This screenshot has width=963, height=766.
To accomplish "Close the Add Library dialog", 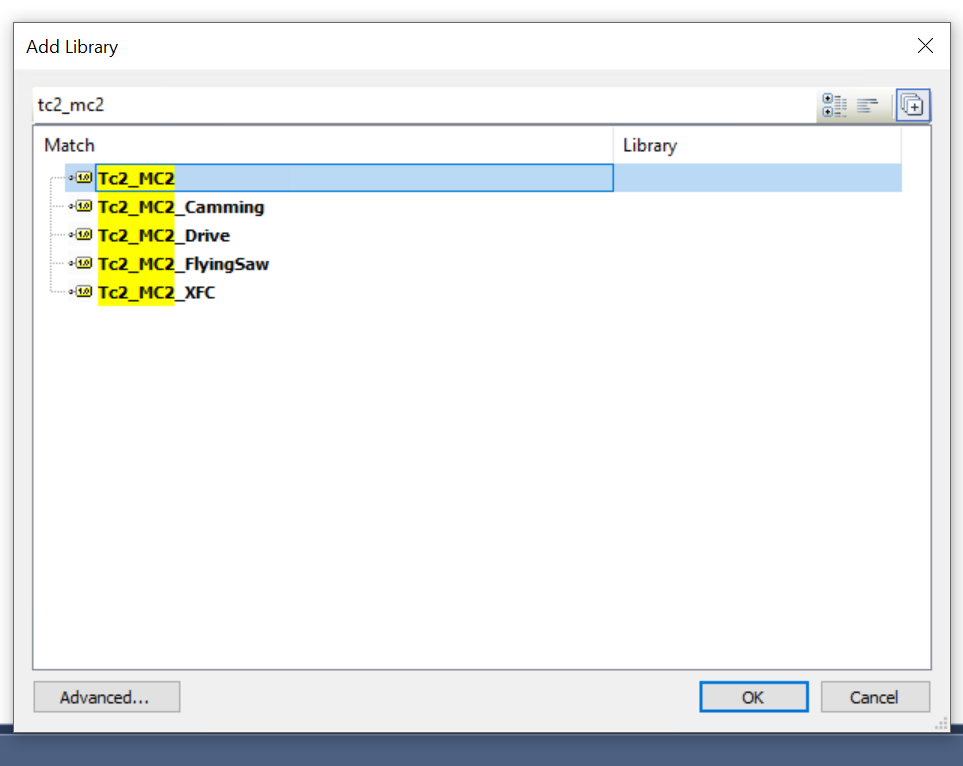I will click(x=925, y=46).
